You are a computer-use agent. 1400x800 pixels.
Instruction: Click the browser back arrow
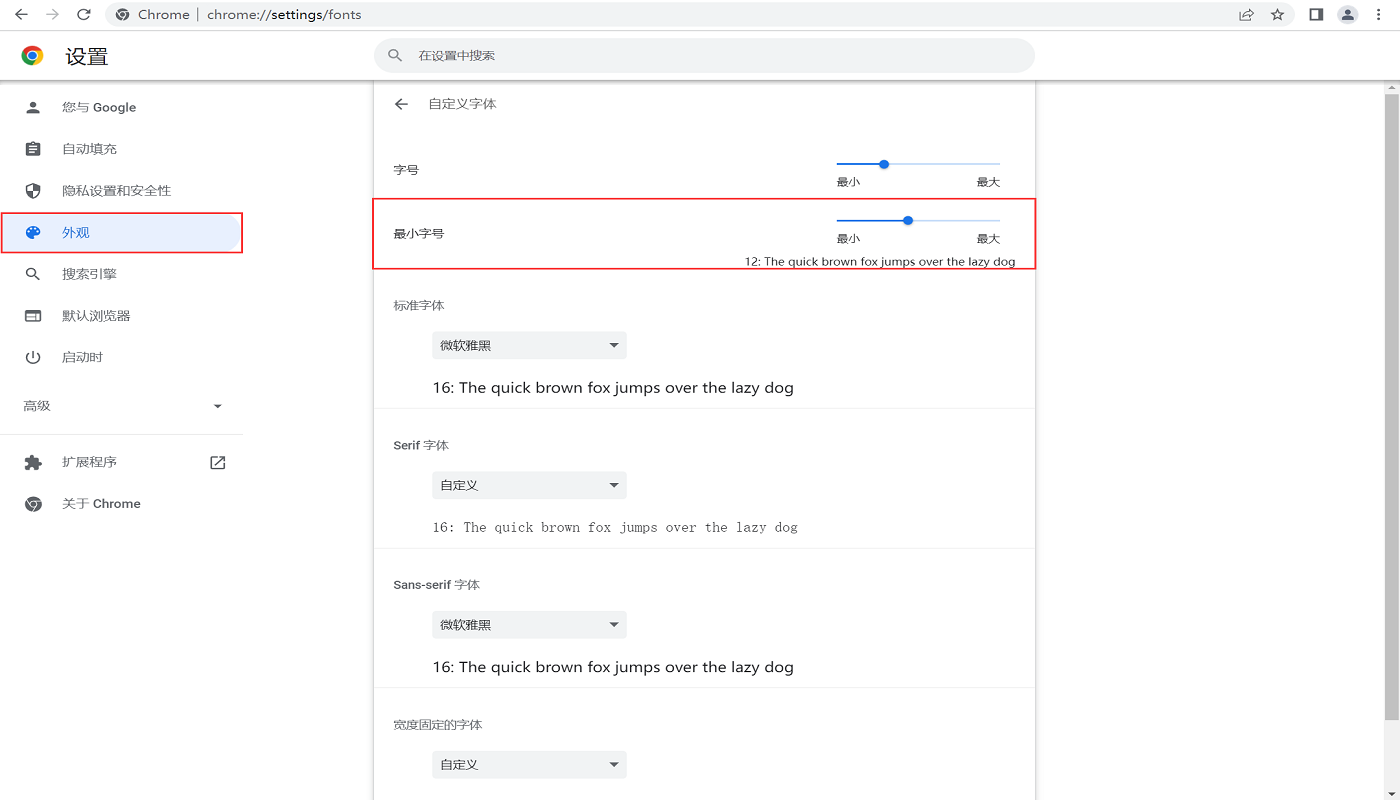pos(21,15)
